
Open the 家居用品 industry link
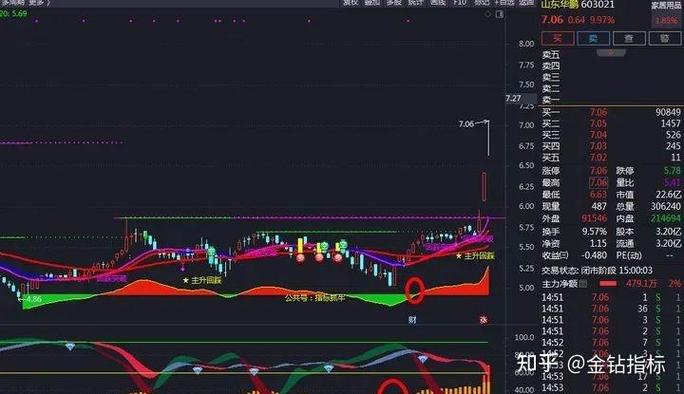tap(666, 6)
